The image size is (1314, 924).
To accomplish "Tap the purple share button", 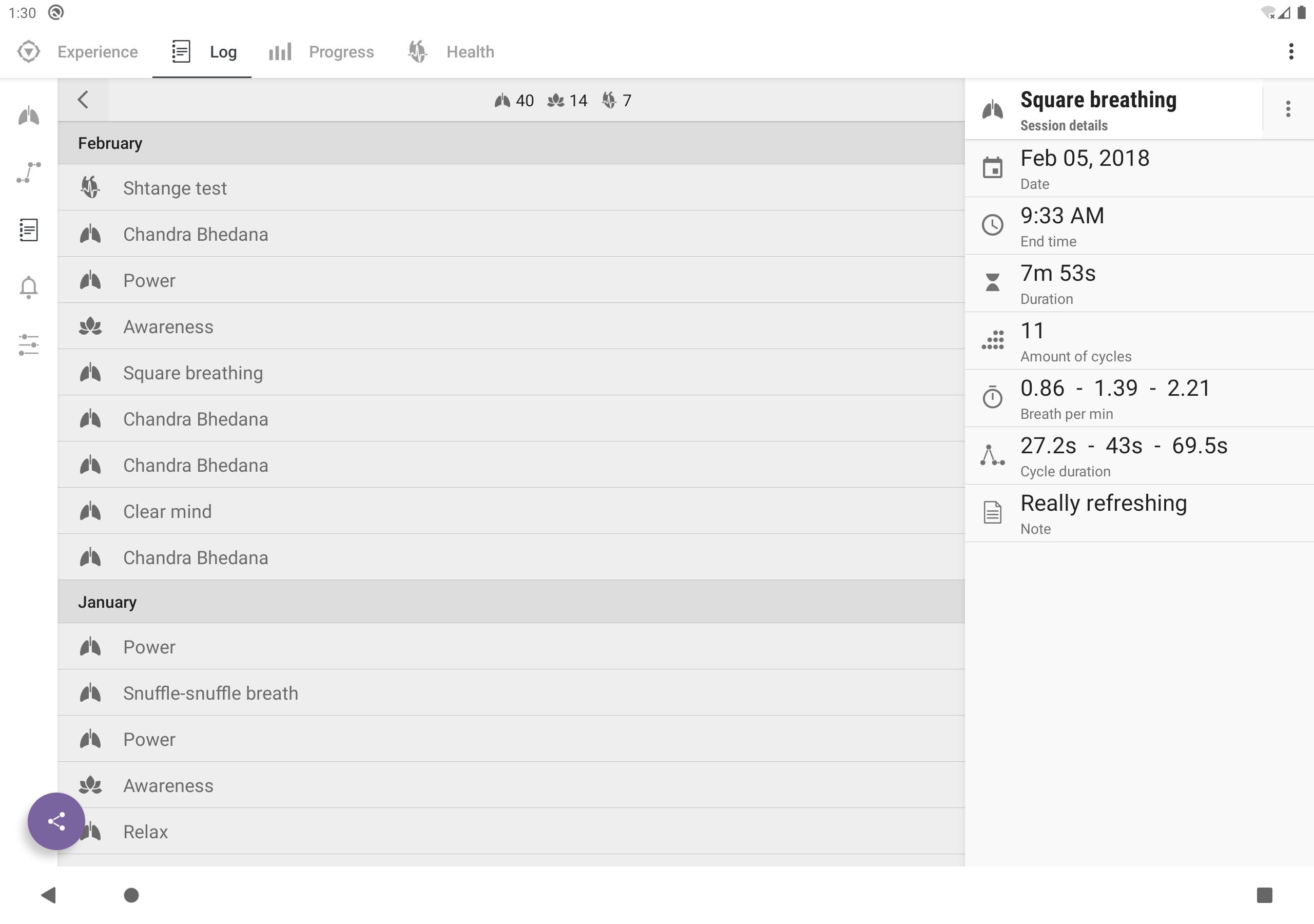I will [56, 821].
